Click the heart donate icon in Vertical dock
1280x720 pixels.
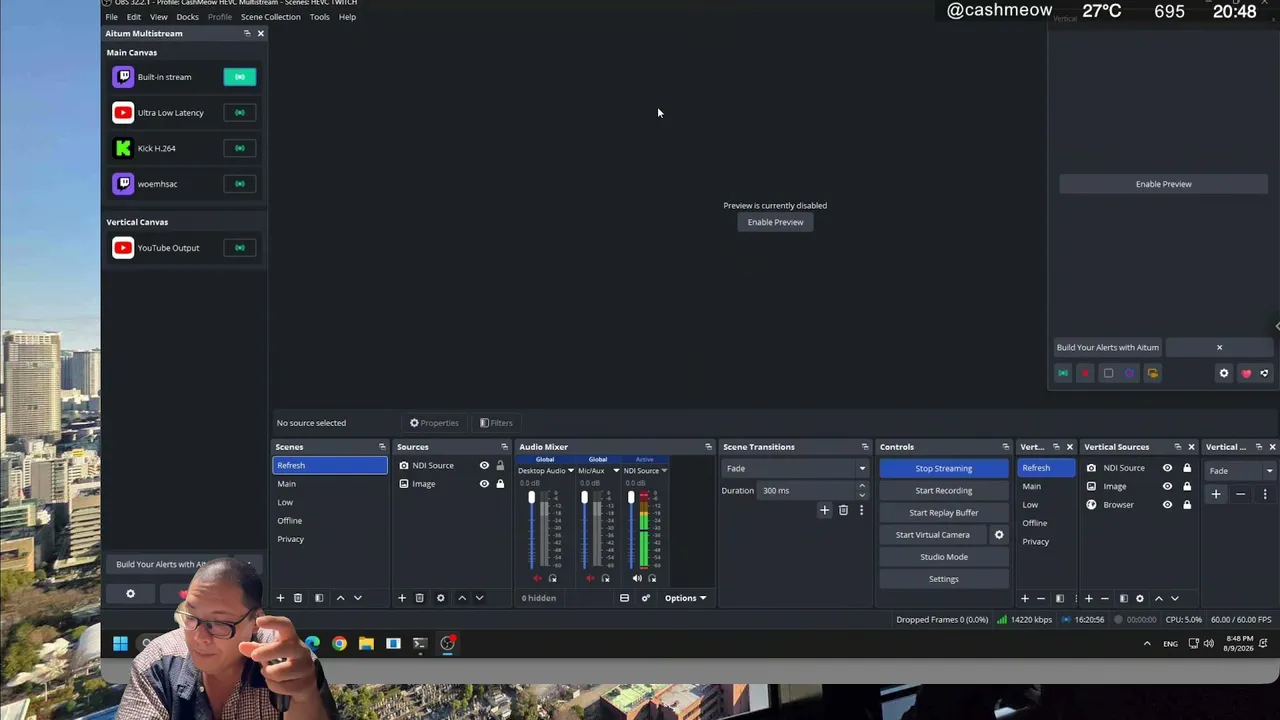[1246, 373]
